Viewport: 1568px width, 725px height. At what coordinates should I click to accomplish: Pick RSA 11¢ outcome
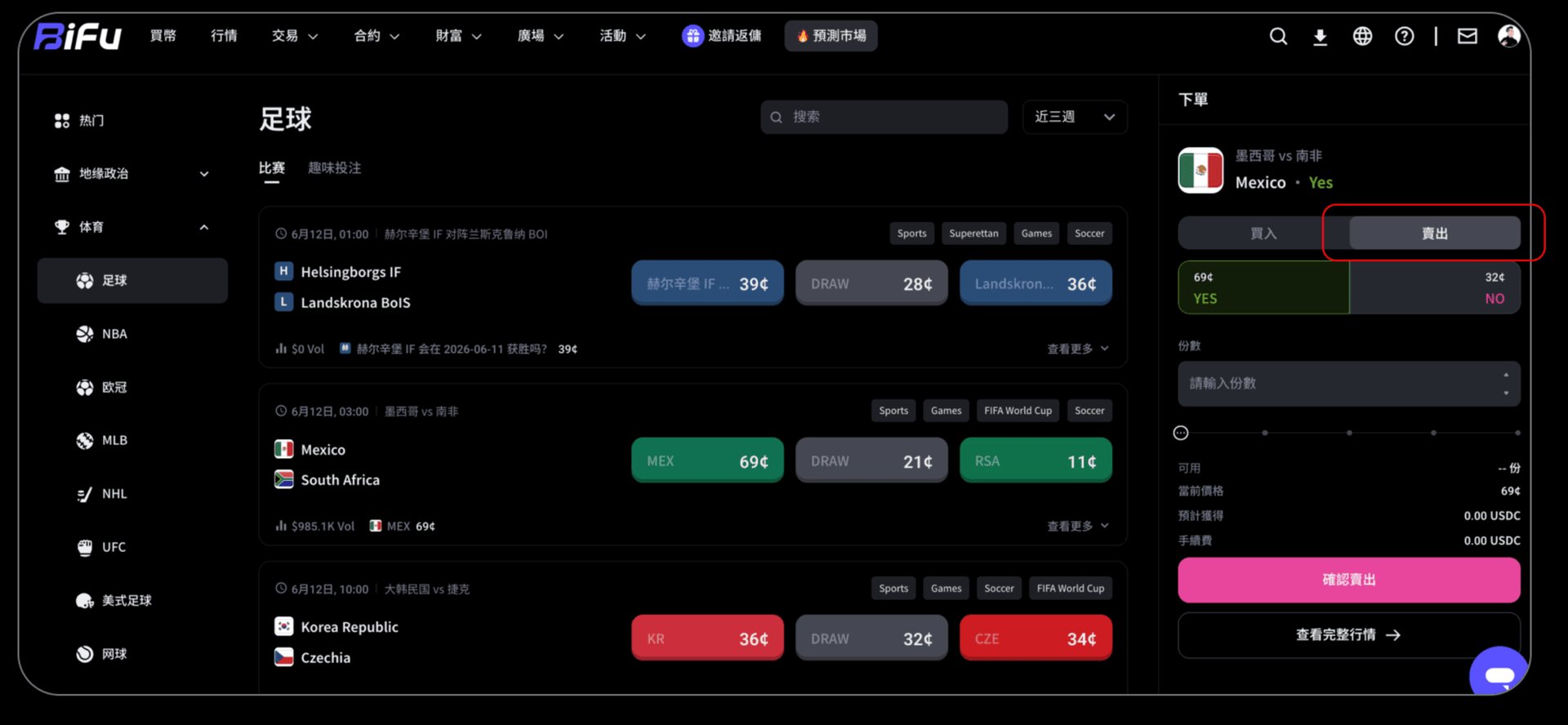pyautogui.click(x=1036, y=460)
